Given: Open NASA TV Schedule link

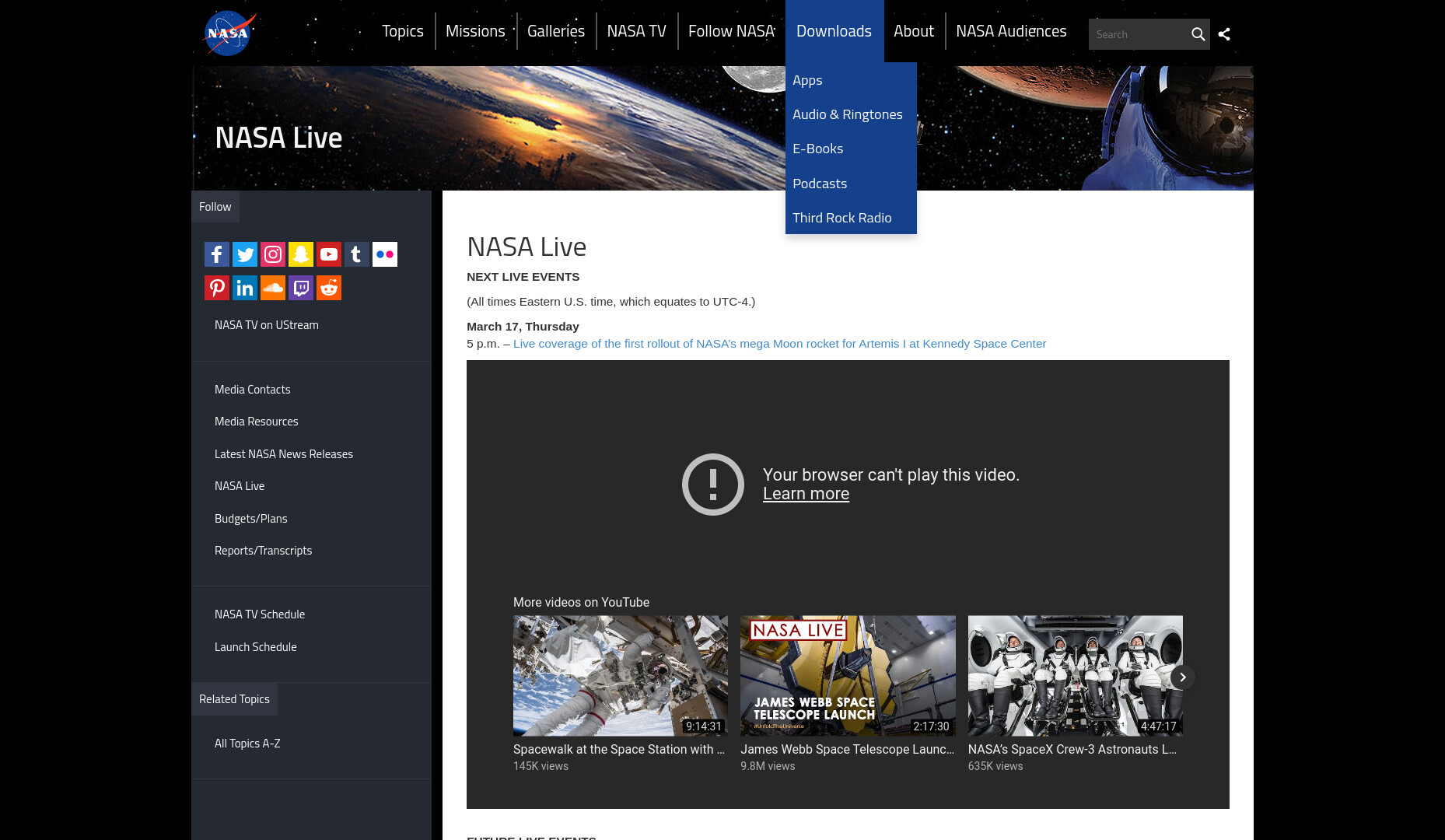Looking at the screenshot, I should point(260,614).
